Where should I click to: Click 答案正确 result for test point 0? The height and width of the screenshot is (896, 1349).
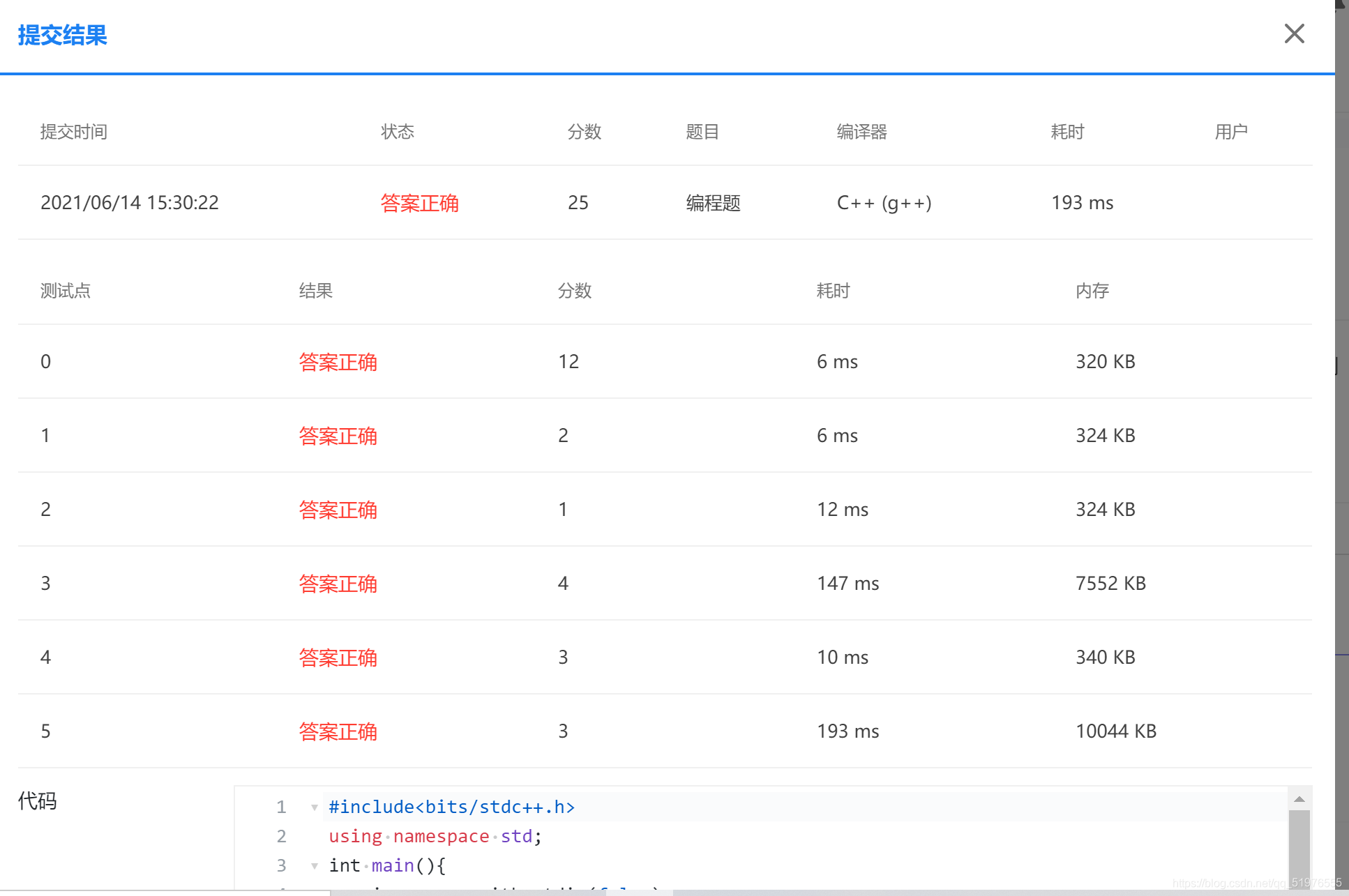(338, 362)
